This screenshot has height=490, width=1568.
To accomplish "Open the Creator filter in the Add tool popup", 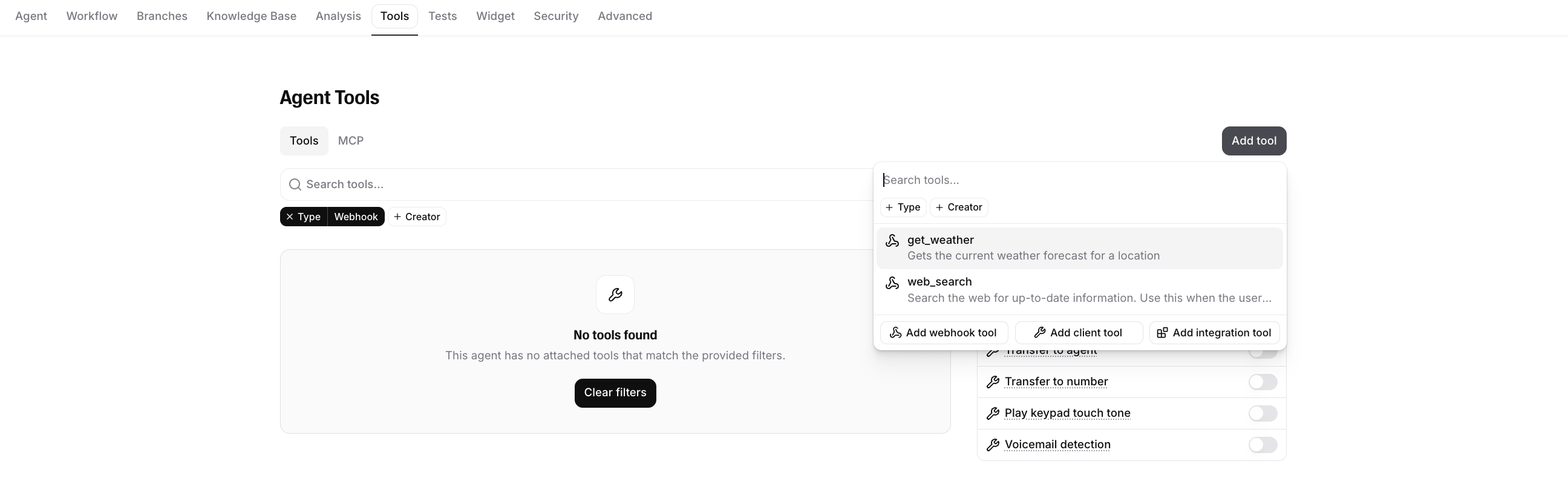I will click(x=959, y=207).
